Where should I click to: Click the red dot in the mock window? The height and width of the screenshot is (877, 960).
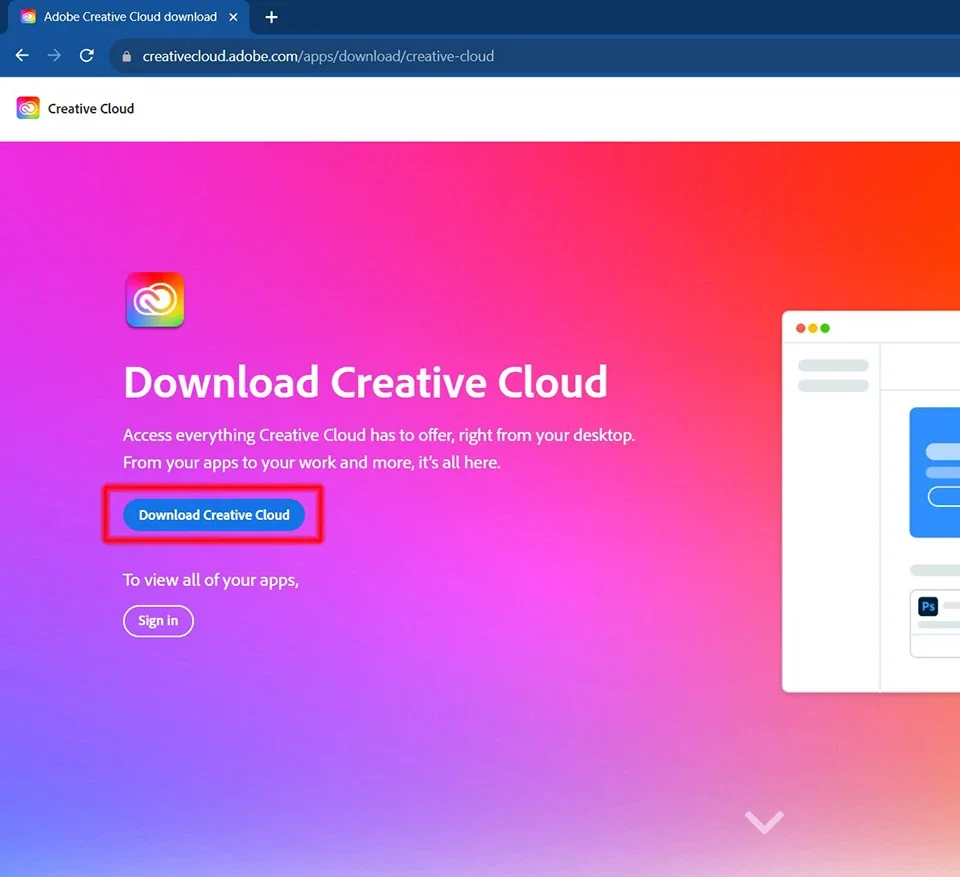801,329
